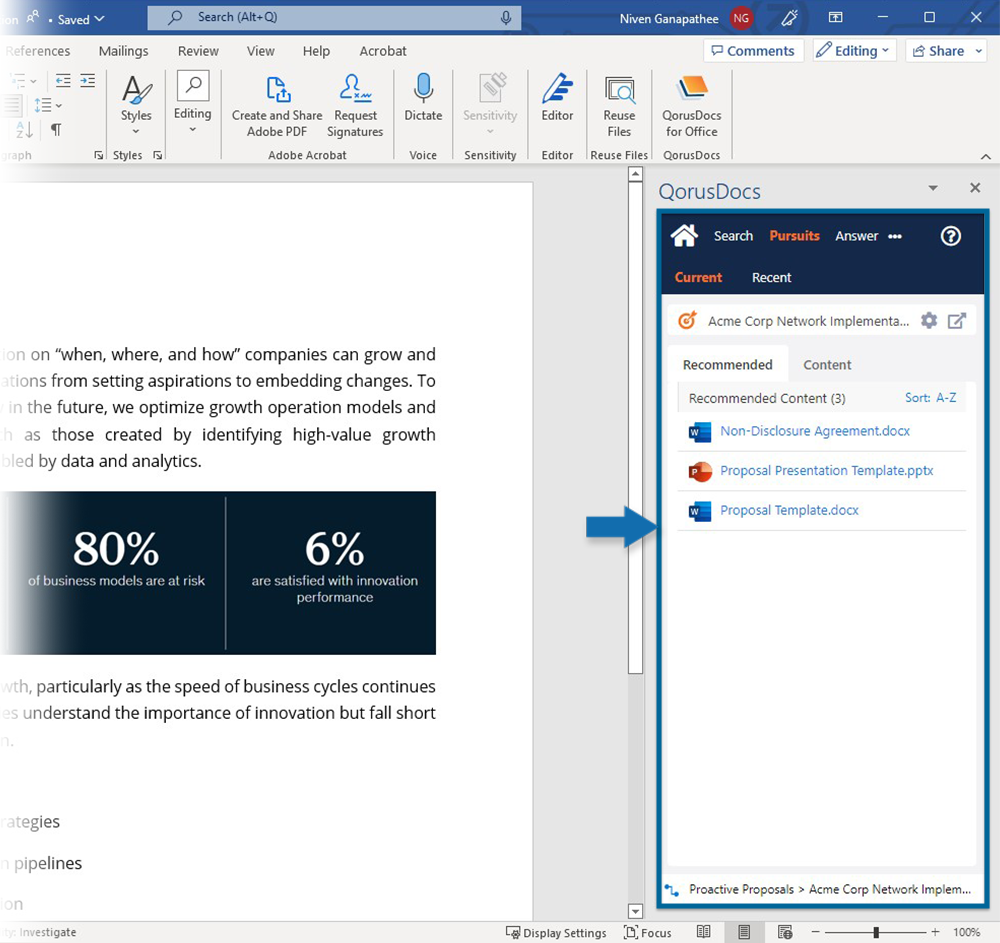1000x943 pixels.
Task: Click the Word icon beside Proposal Template.docx
Action: point(700,511)
